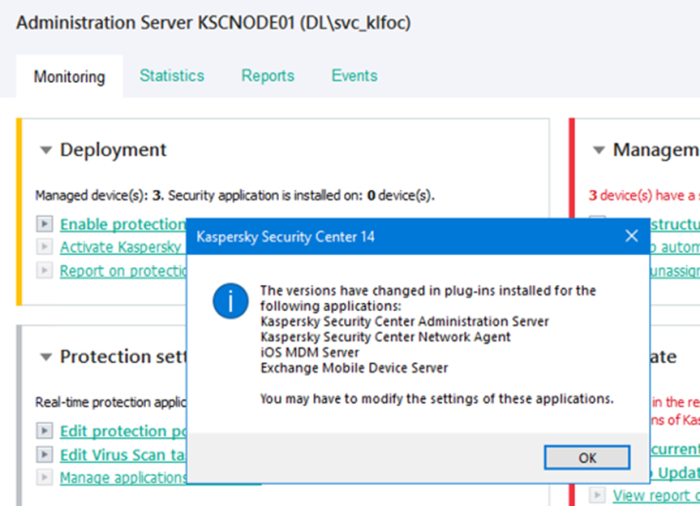The height and width of the screenshot is (506, 700).
Task: Click arrow icon beside Manage applications
Action: pos(43,477)
